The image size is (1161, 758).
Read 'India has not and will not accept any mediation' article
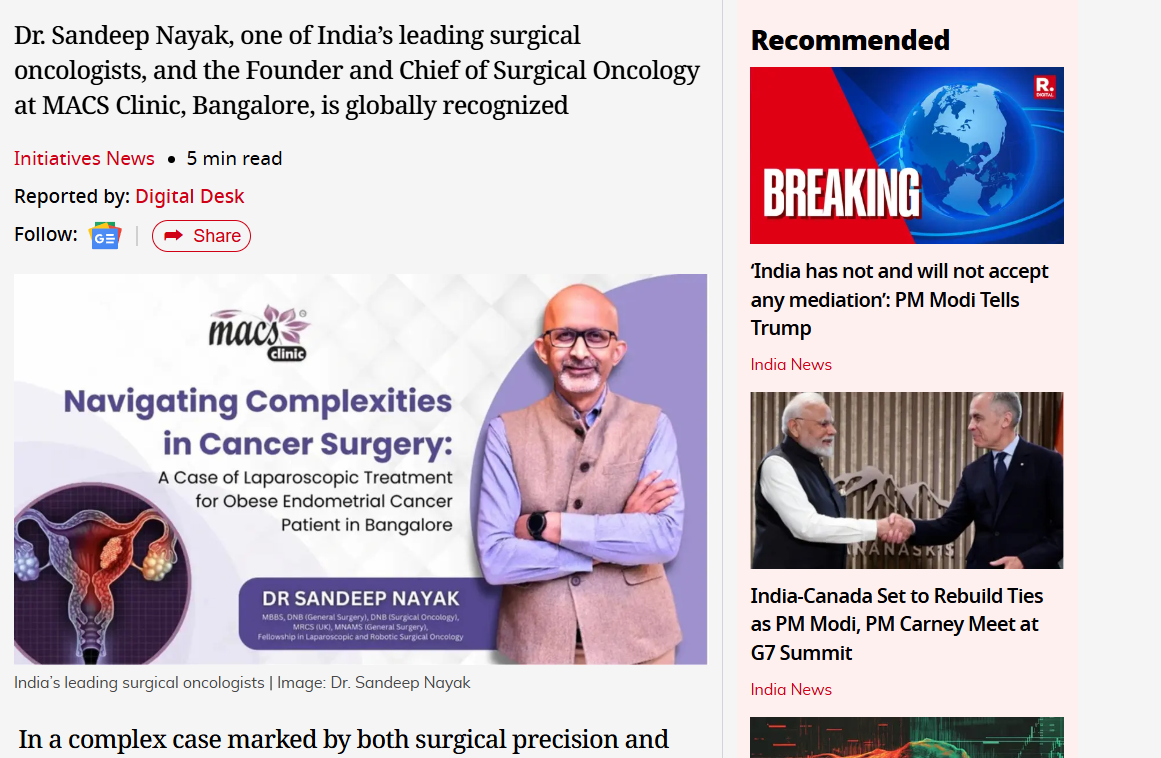pos(899,299)
